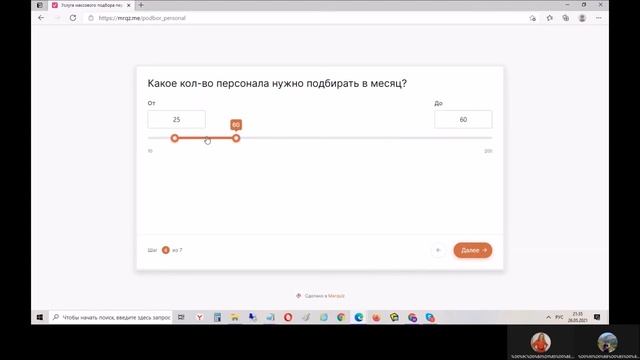Click the address bar URL mrqz.me/podbor_personal
Viewport: 640px width, 360px height.
click(x=142, y=18)
